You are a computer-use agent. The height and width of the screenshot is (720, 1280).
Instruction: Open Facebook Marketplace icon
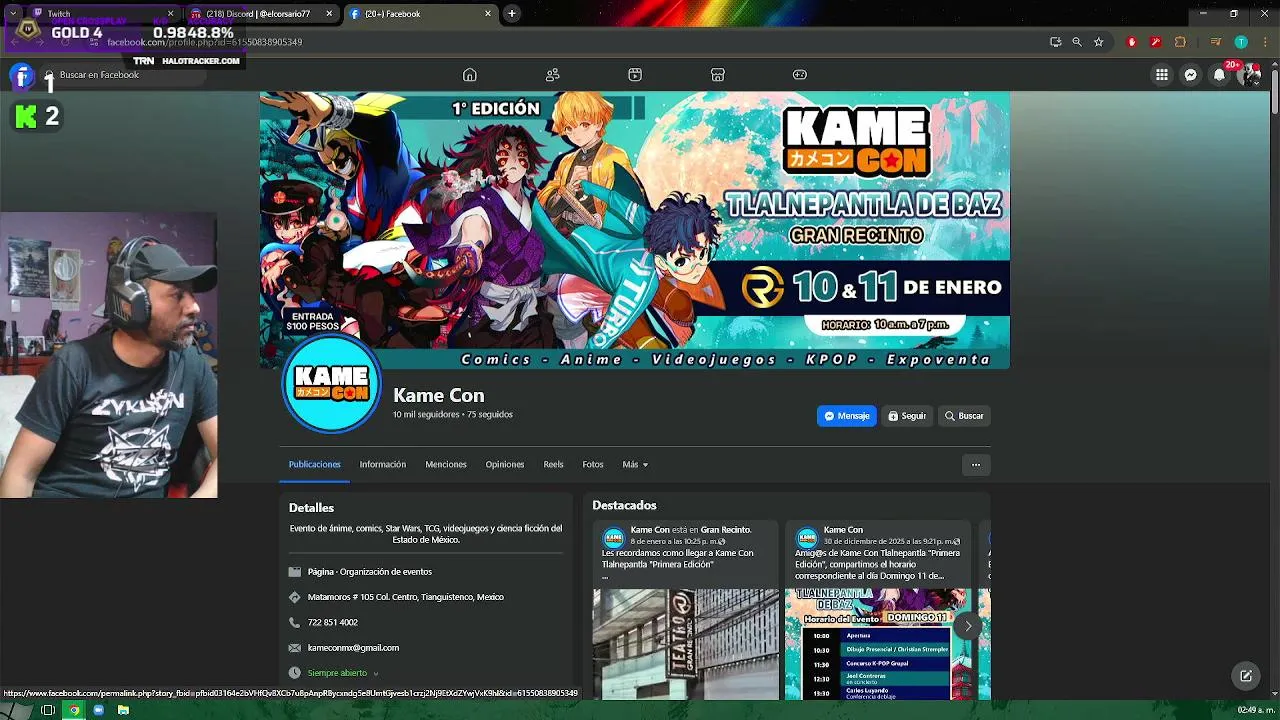coord(717,75)
